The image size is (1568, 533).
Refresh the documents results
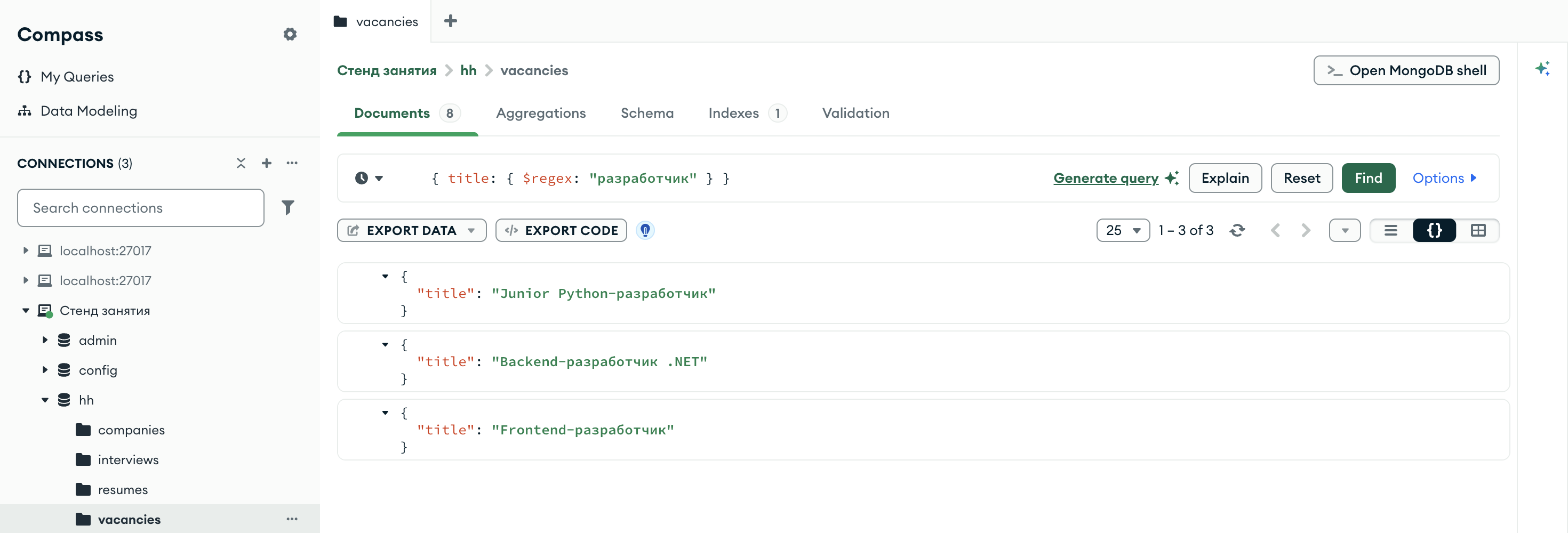coord(1237,231)
